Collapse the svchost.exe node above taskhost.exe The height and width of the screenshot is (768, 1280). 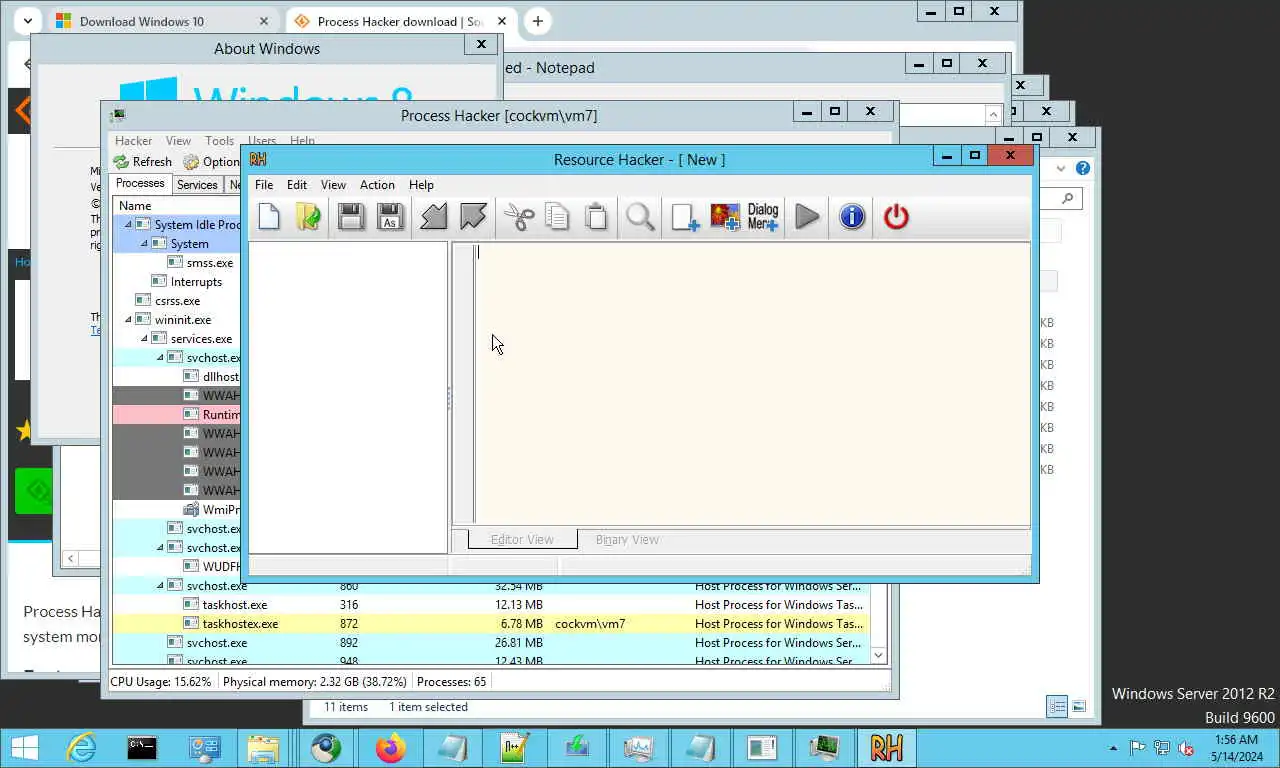coord(160,586)
